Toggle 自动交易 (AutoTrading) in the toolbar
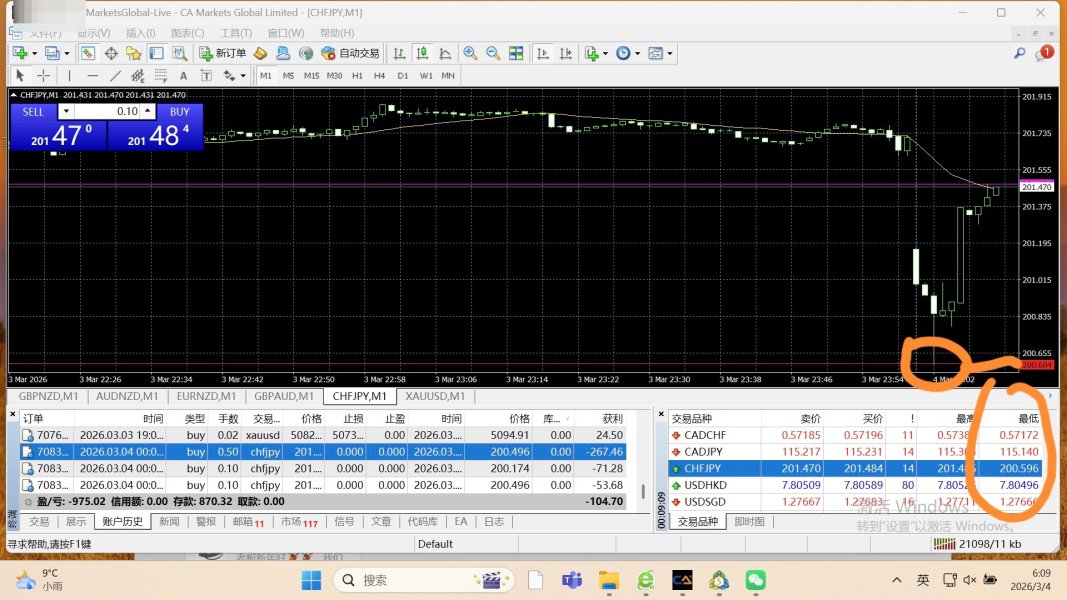Image resolution: width=1067 pixels, height=600 pixels. [351, 53]
